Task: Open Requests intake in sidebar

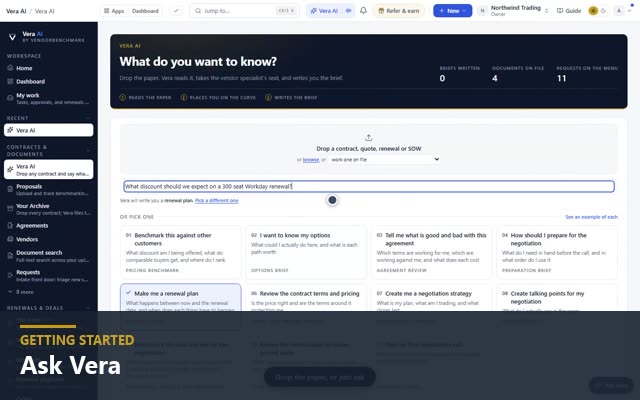Action: pyautogui.click(x=49, y=276)
